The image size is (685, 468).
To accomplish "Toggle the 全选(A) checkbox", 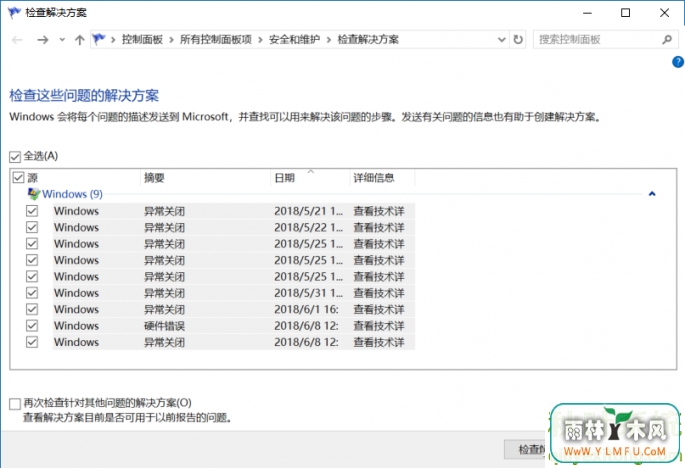I will (15, 157).
